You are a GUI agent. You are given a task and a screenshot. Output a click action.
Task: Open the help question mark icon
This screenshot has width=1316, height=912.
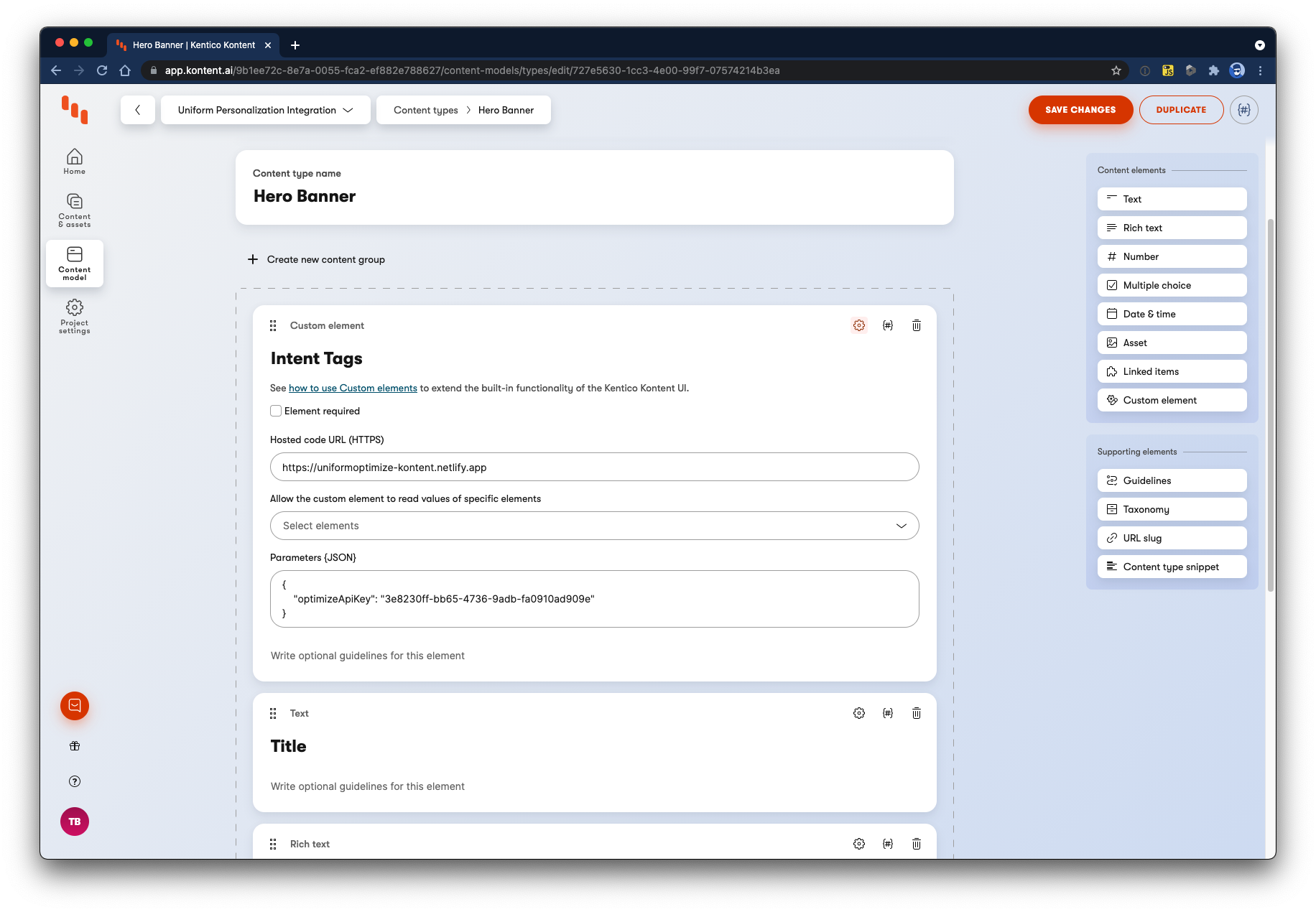pos(75,781)
